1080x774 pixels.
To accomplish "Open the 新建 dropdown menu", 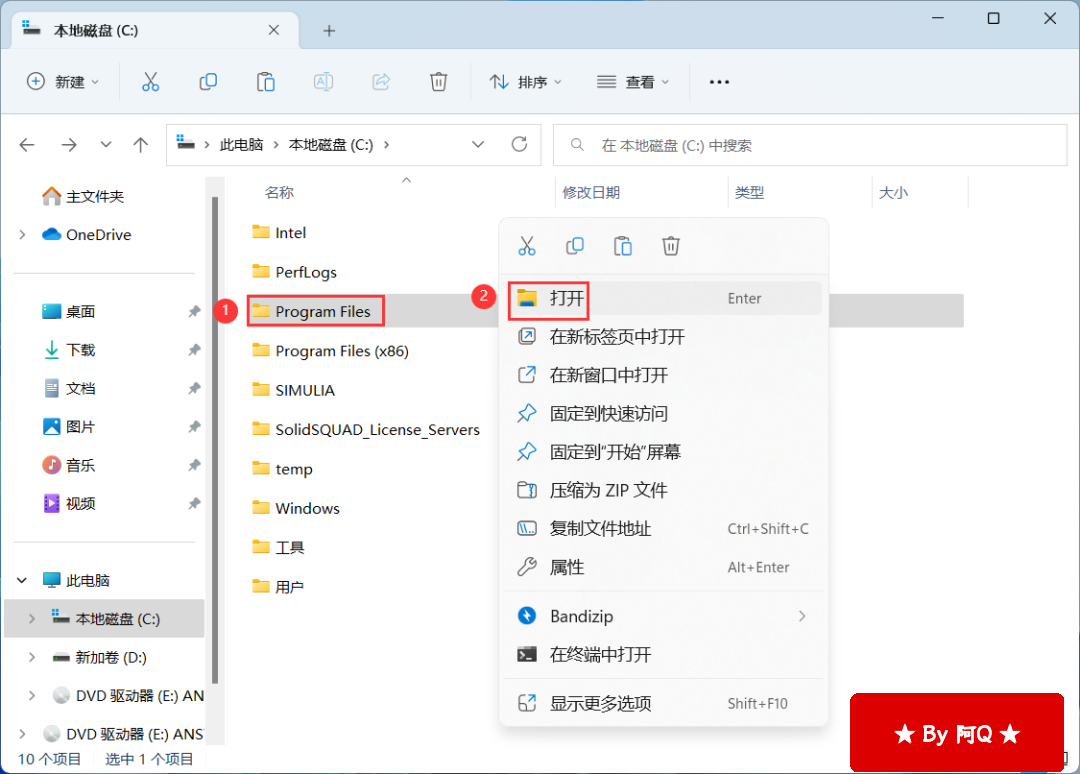I will (63, 82).
